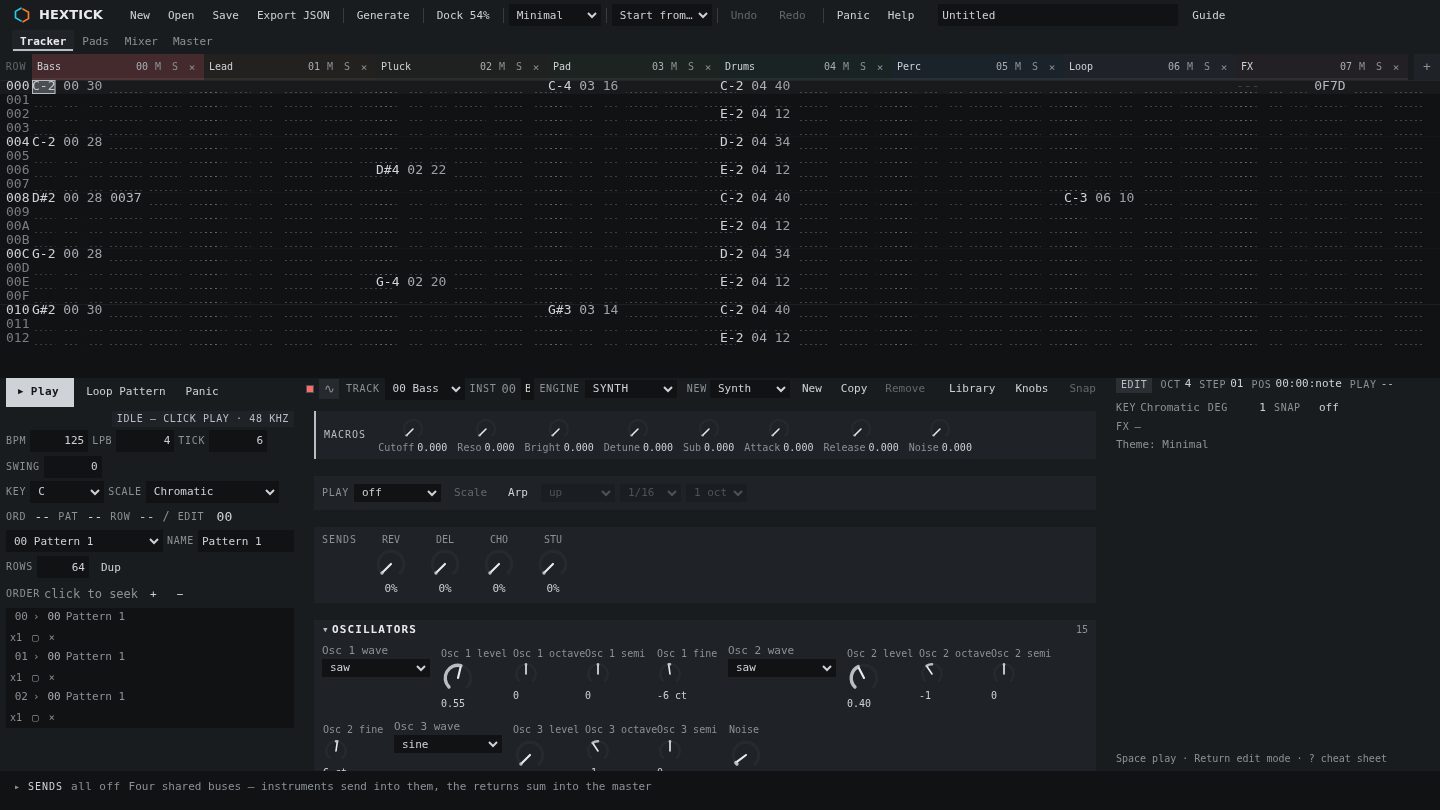
Task: Click the Cutoff macro knob
Action: pyautogui.click(x=411, y=430)
